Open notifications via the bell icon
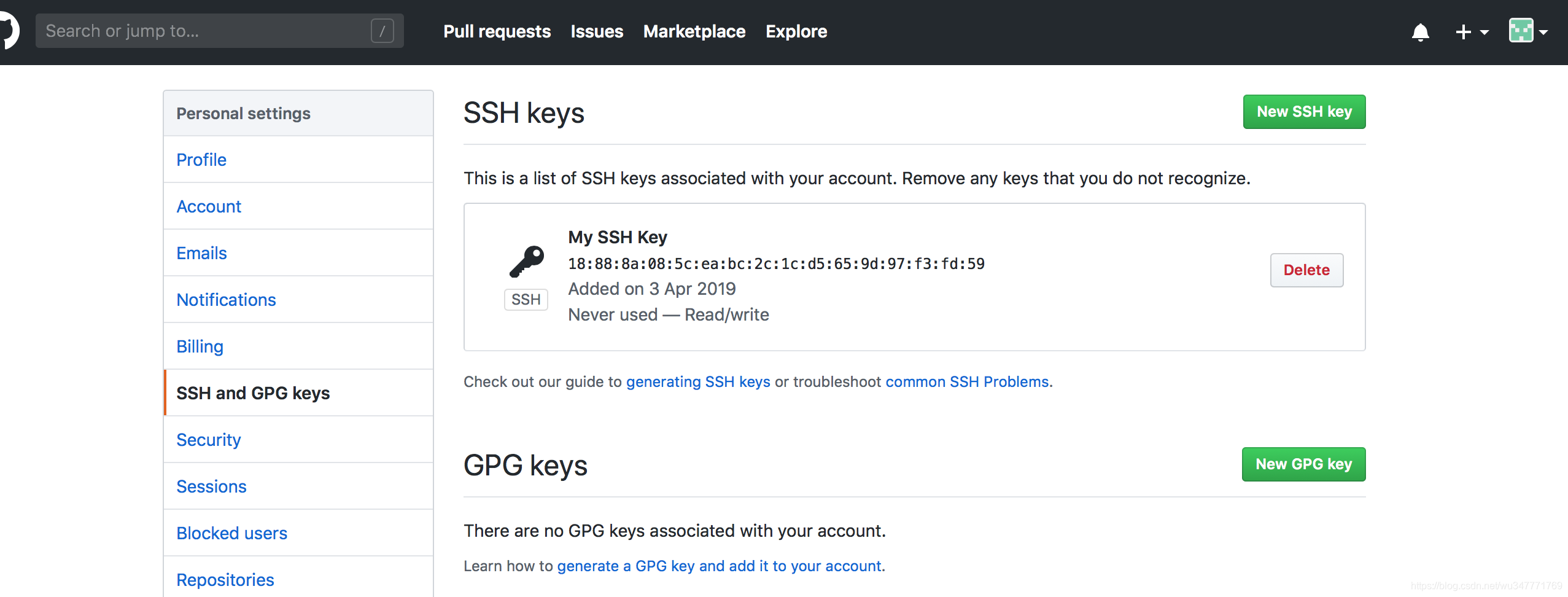 coord(1420,31)
